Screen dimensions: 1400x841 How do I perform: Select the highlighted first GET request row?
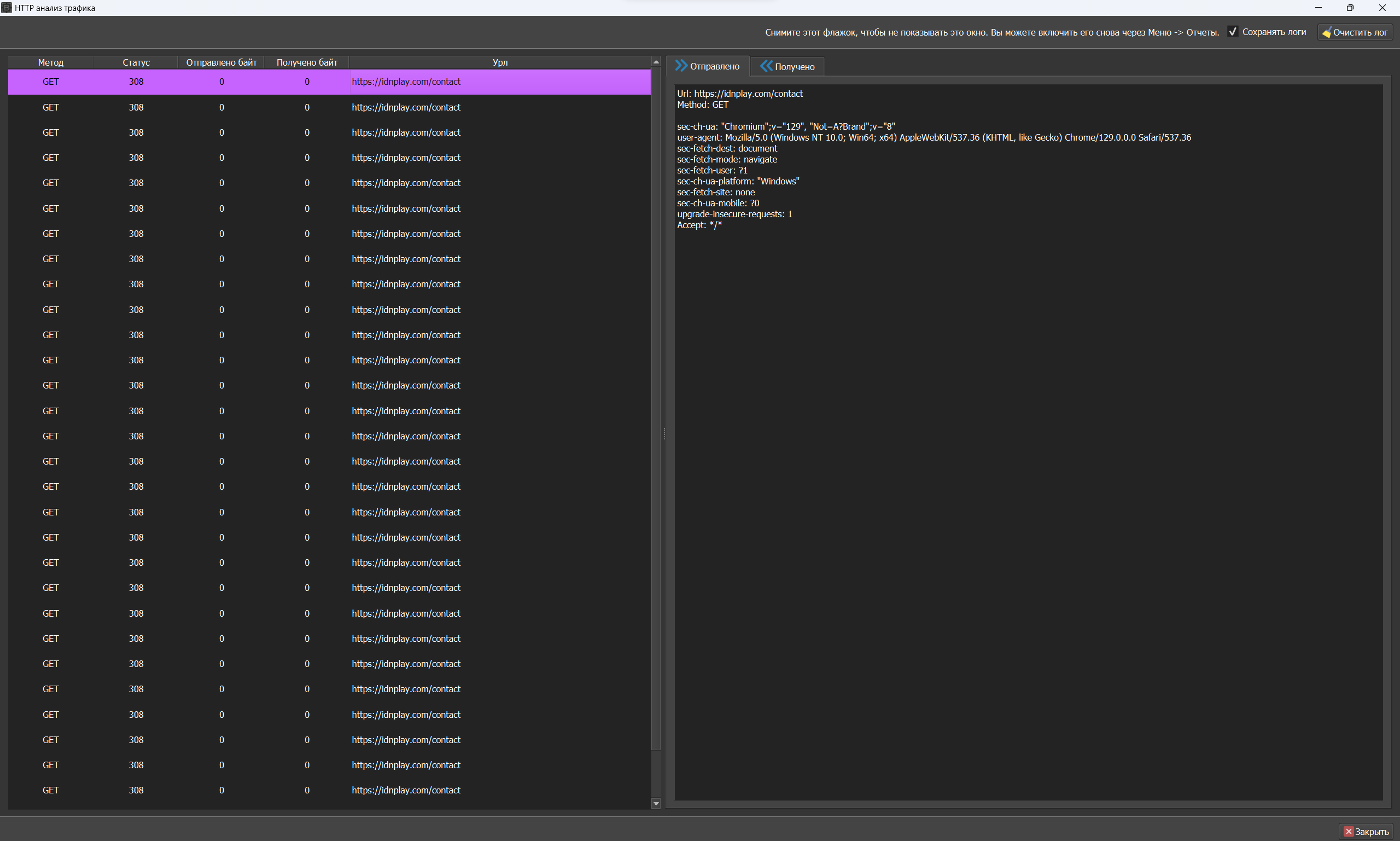point(329,82)
